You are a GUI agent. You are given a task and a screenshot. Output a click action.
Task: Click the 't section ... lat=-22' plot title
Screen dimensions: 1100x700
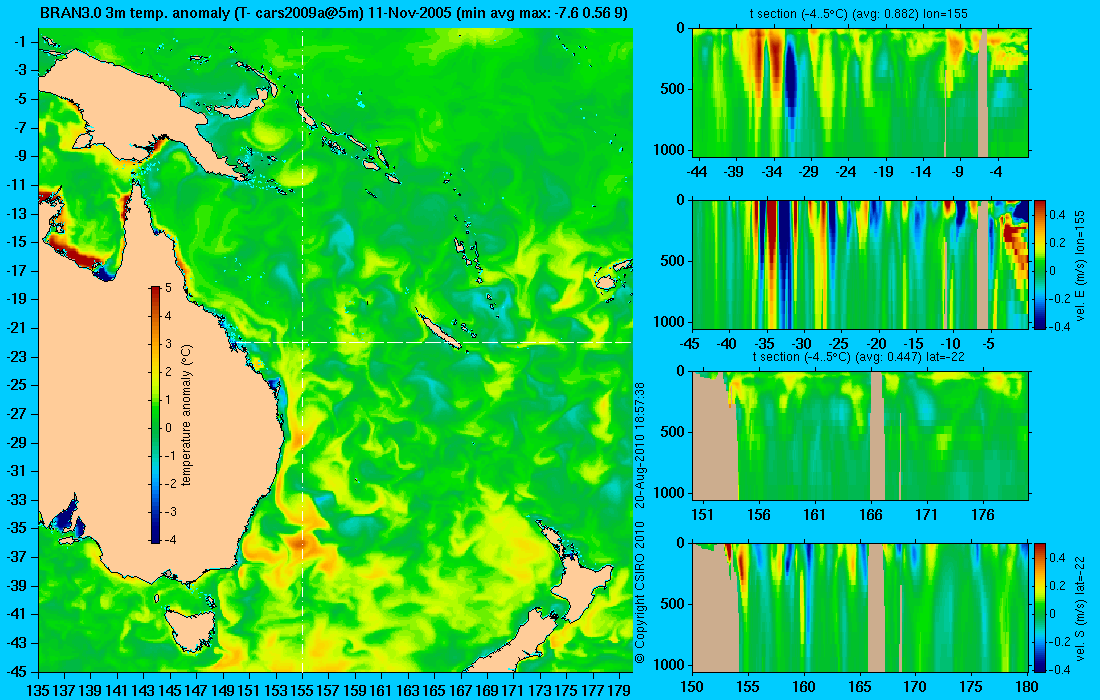859,357
